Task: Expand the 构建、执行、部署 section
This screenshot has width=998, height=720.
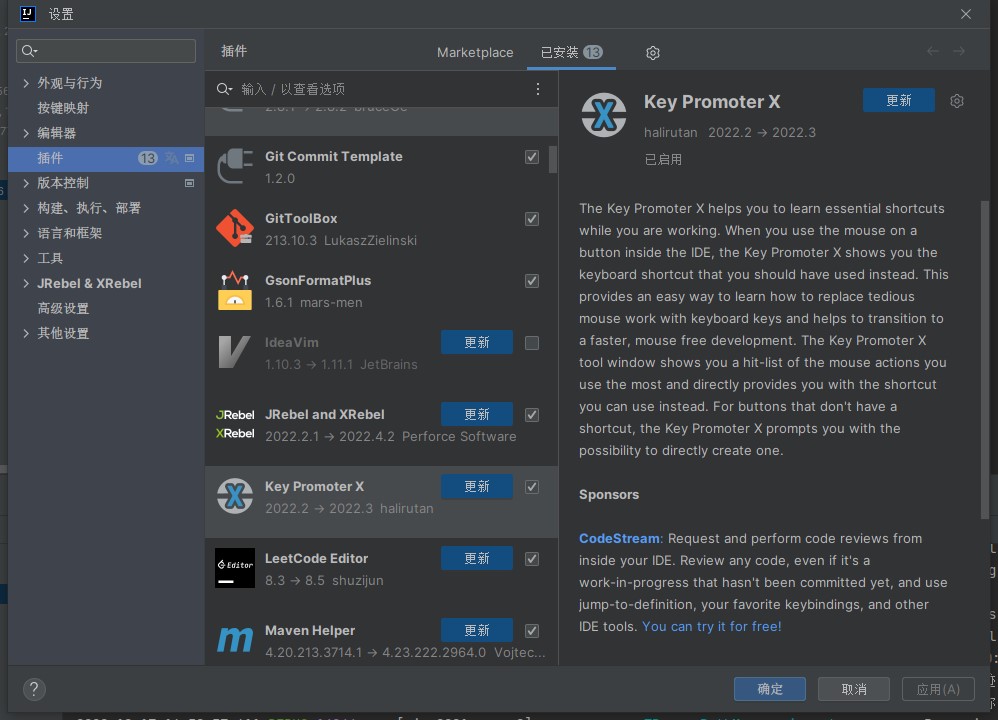Action: pyautogui.click(x=25, y=208)
